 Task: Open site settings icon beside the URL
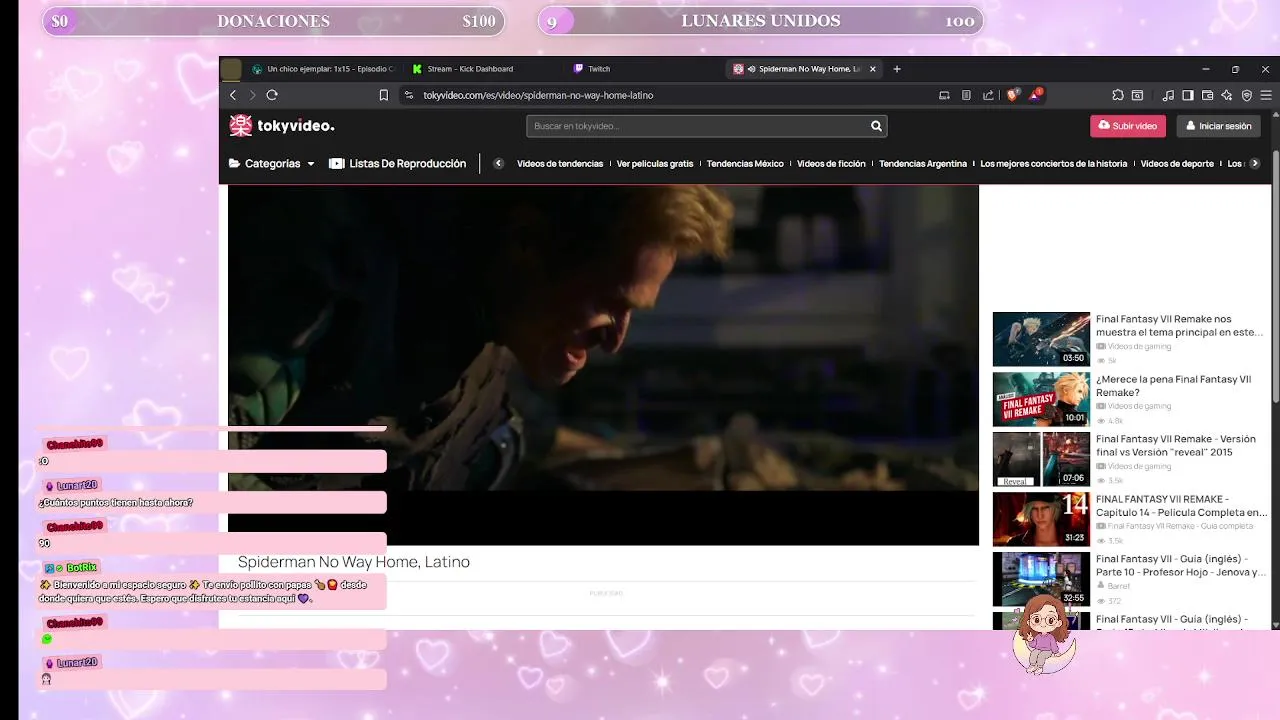[408, 95]
